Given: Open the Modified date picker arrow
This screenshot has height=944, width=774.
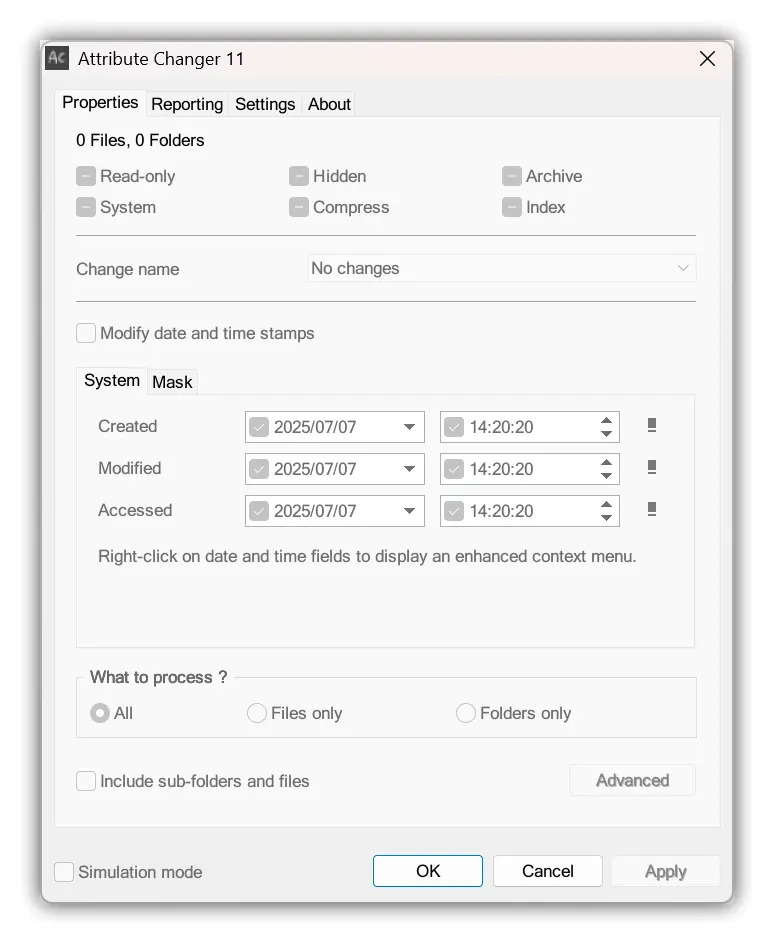Looking at the screenshot, I should point(409,469).
